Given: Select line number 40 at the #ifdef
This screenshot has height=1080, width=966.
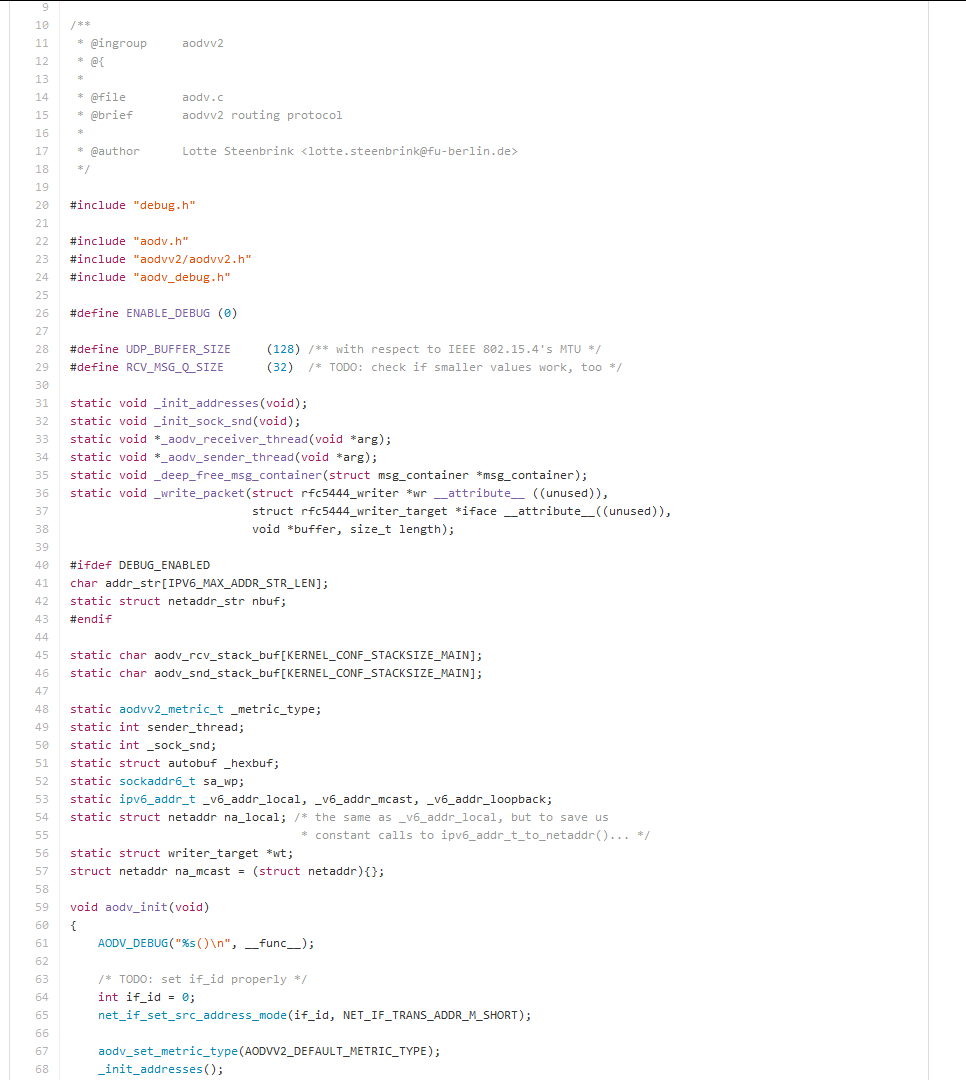Looking at the screenshot, I should pos(42,565).
